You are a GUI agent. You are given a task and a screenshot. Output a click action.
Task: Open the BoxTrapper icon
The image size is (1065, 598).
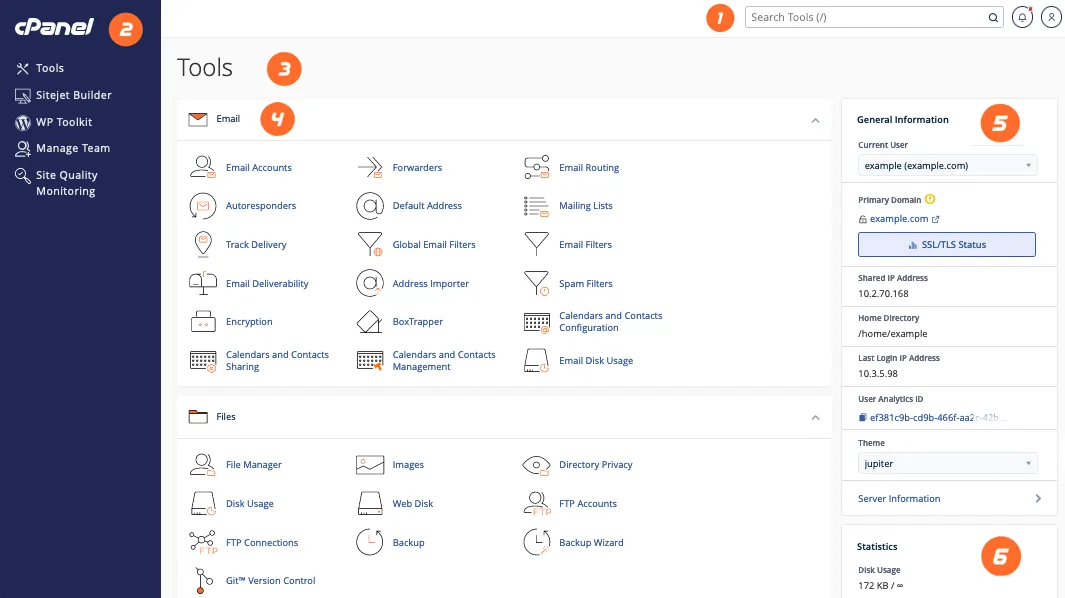370,322
